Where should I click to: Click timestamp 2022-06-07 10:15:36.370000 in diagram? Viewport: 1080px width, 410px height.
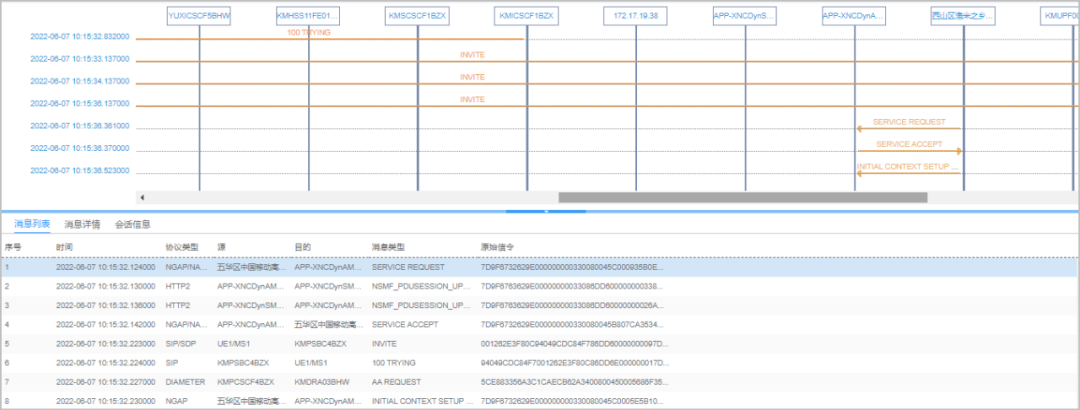80,148
